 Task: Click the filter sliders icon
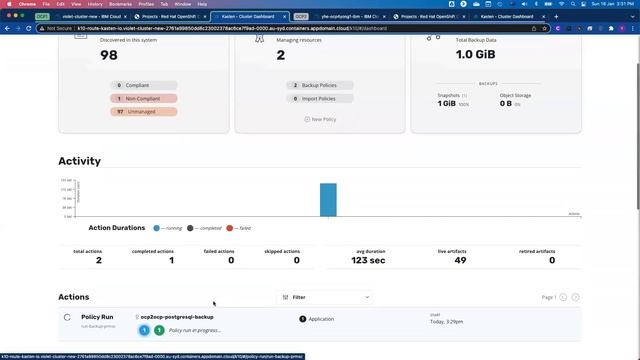(x=285, y=297)
